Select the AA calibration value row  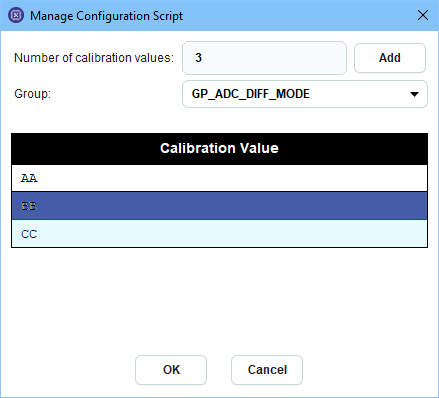pyautogui.click(x=219, y=178)
